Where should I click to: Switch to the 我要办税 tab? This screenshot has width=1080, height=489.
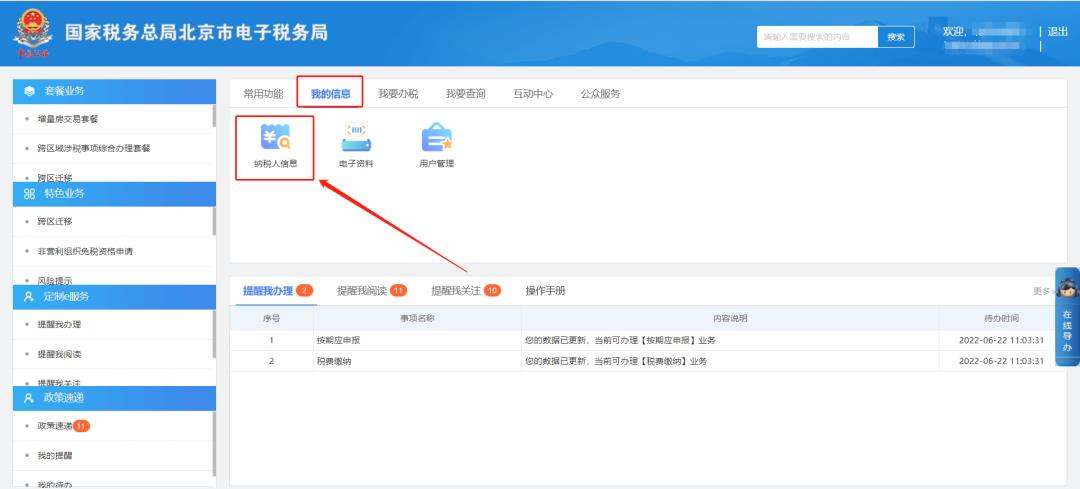[398, 94]
